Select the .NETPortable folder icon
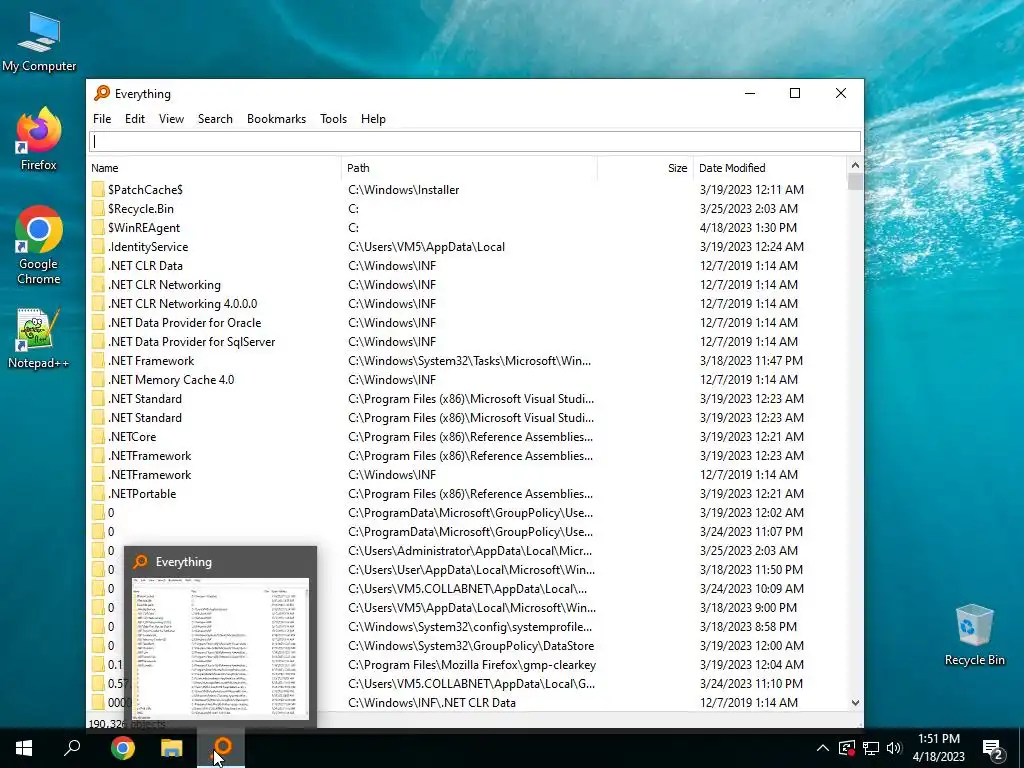 click(98, 494)
